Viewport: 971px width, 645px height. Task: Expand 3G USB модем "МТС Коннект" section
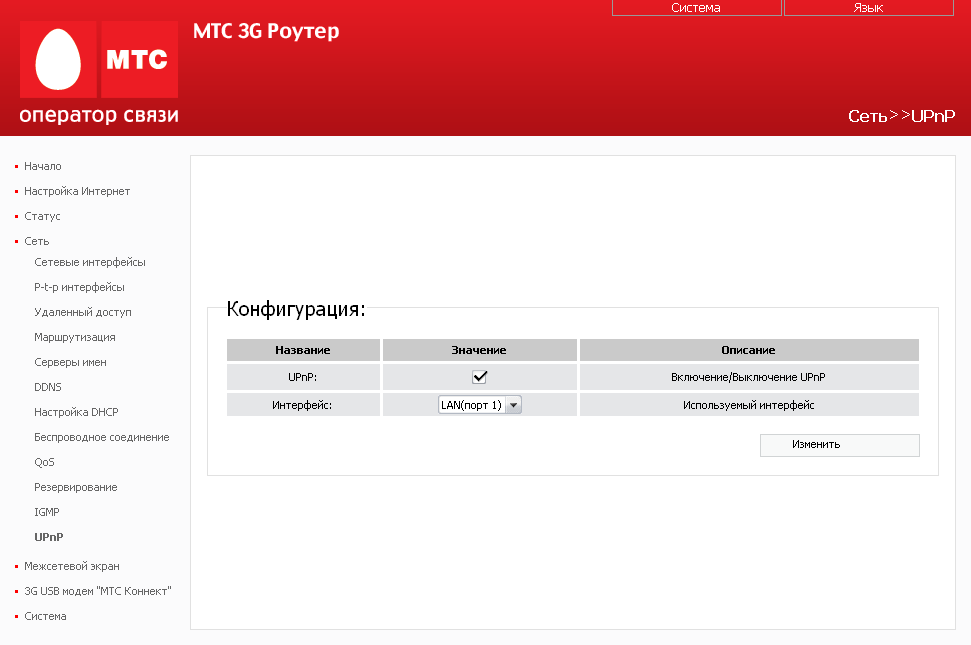98,591
